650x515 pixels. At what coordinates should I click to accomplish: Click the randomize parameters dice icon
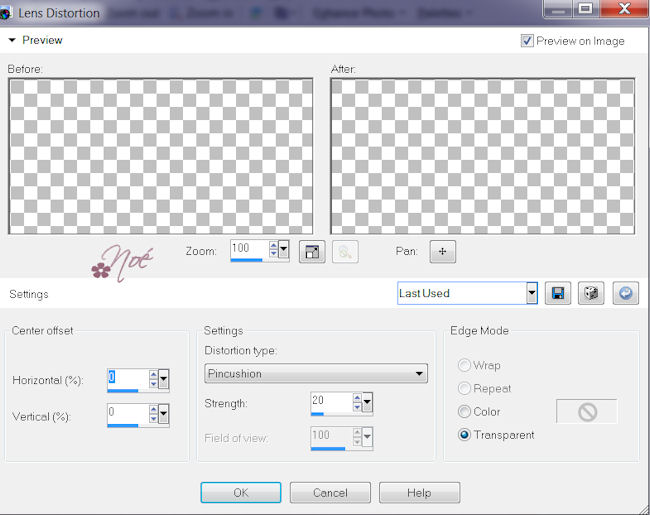(x=592, y=294)
